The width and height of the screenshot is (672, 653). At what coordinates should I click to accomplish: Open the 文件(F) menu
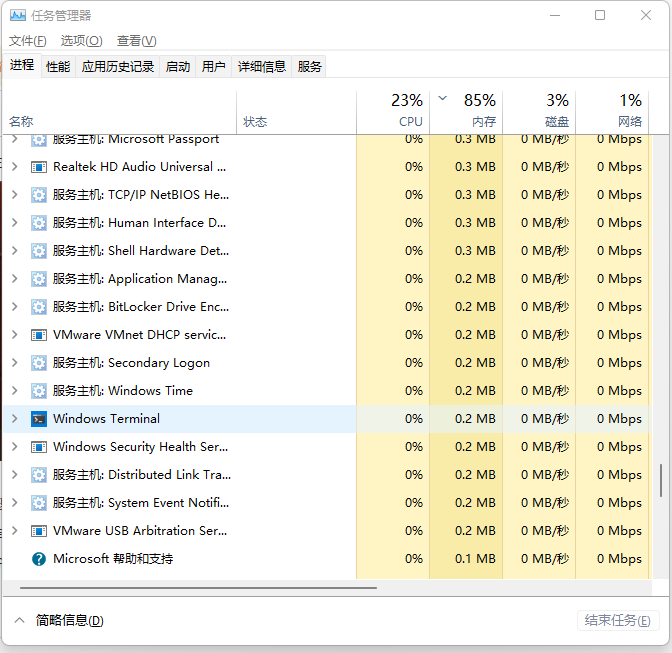[28, 41]
